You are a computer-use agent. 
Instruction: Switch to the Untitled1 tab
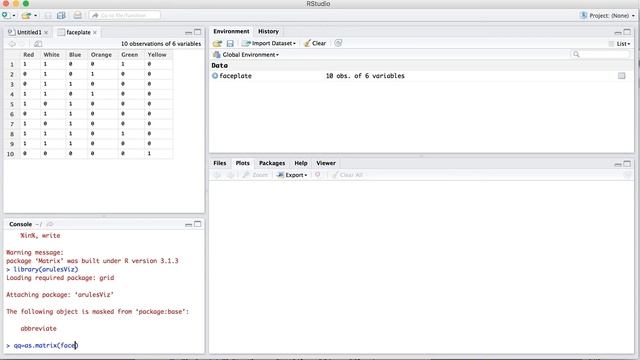click(x=29, y=32)
